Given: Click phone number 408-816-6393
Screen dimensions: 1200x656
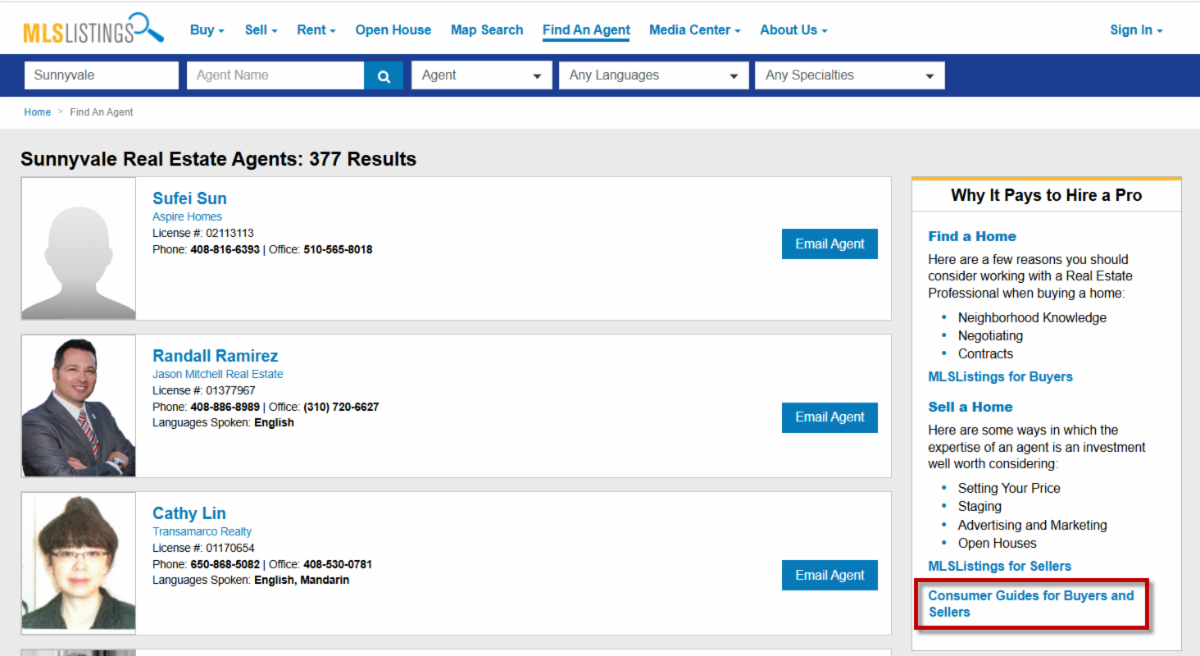Looking at the screenshot, I should coord(225,249).
